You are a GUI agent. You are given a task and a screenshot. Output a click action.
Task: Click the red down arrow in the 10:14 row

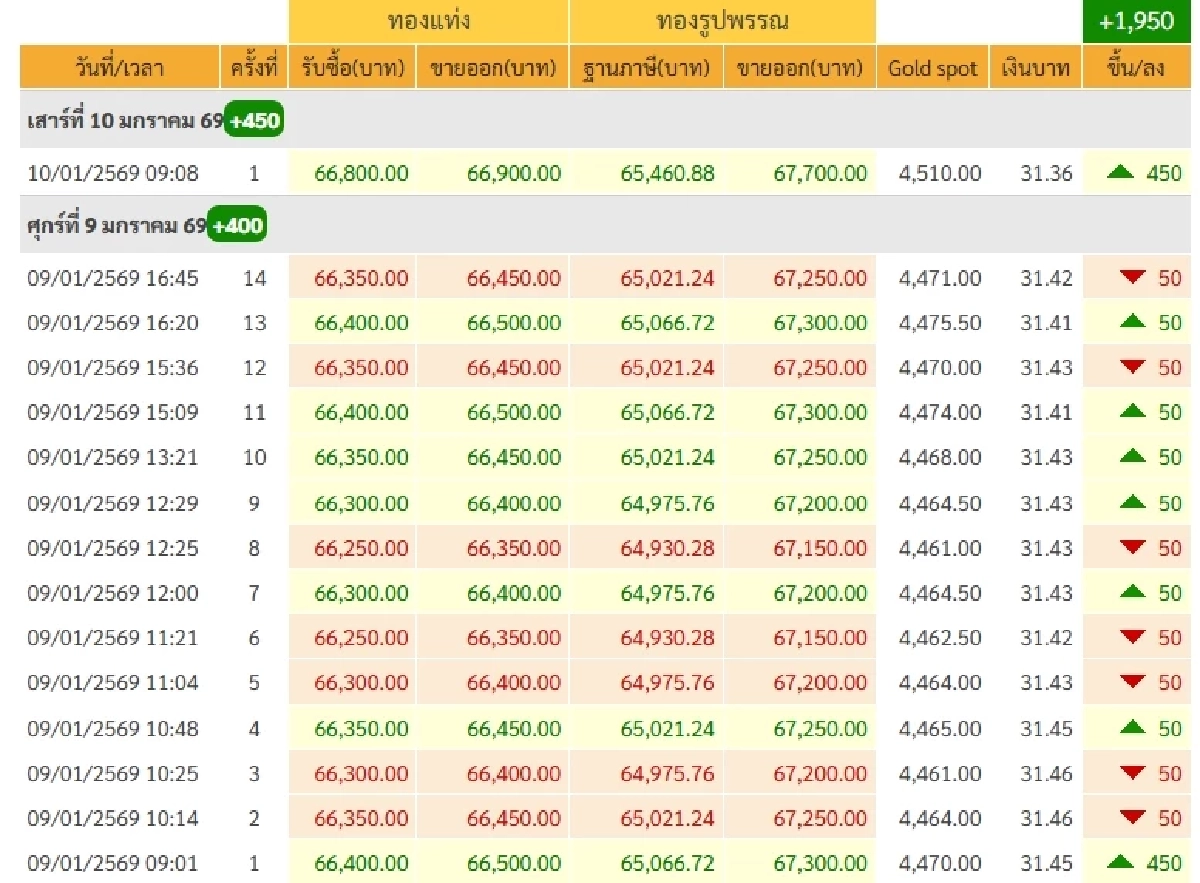tap(1133, 818)
